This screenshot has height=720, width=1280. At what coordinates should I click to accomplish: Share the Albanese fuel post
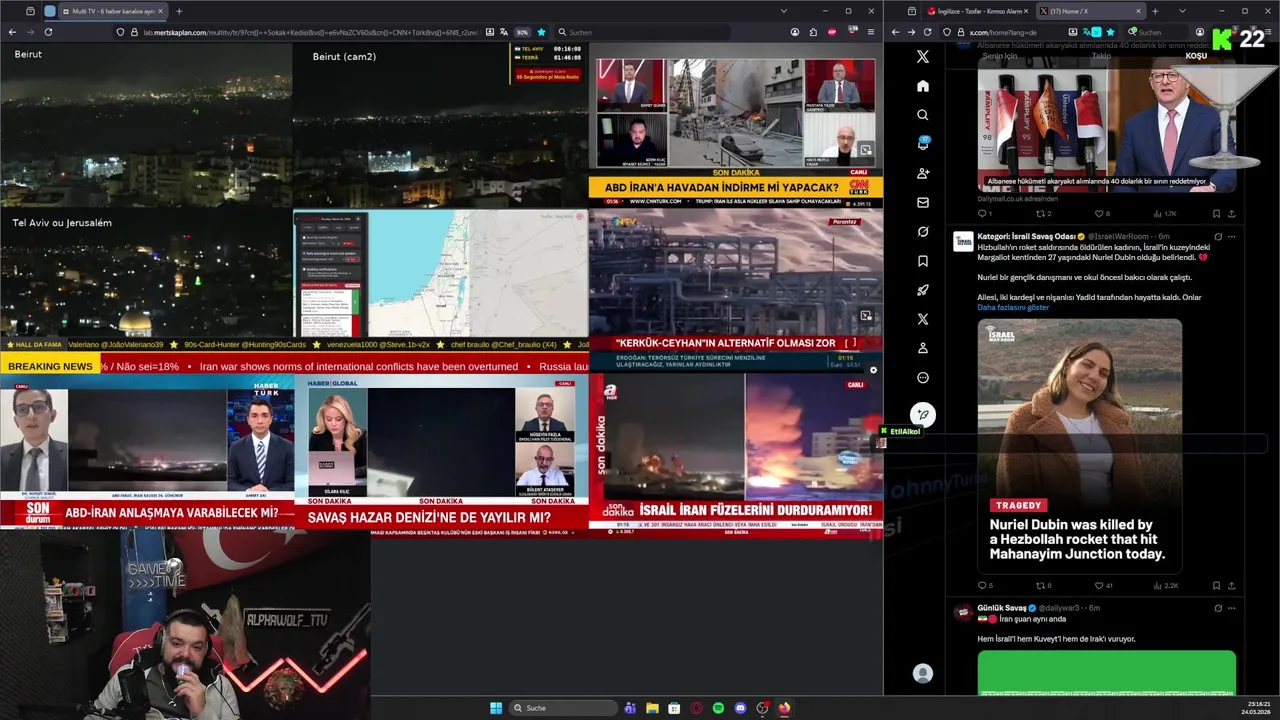pyautogui.click(x=1231, y=213)
